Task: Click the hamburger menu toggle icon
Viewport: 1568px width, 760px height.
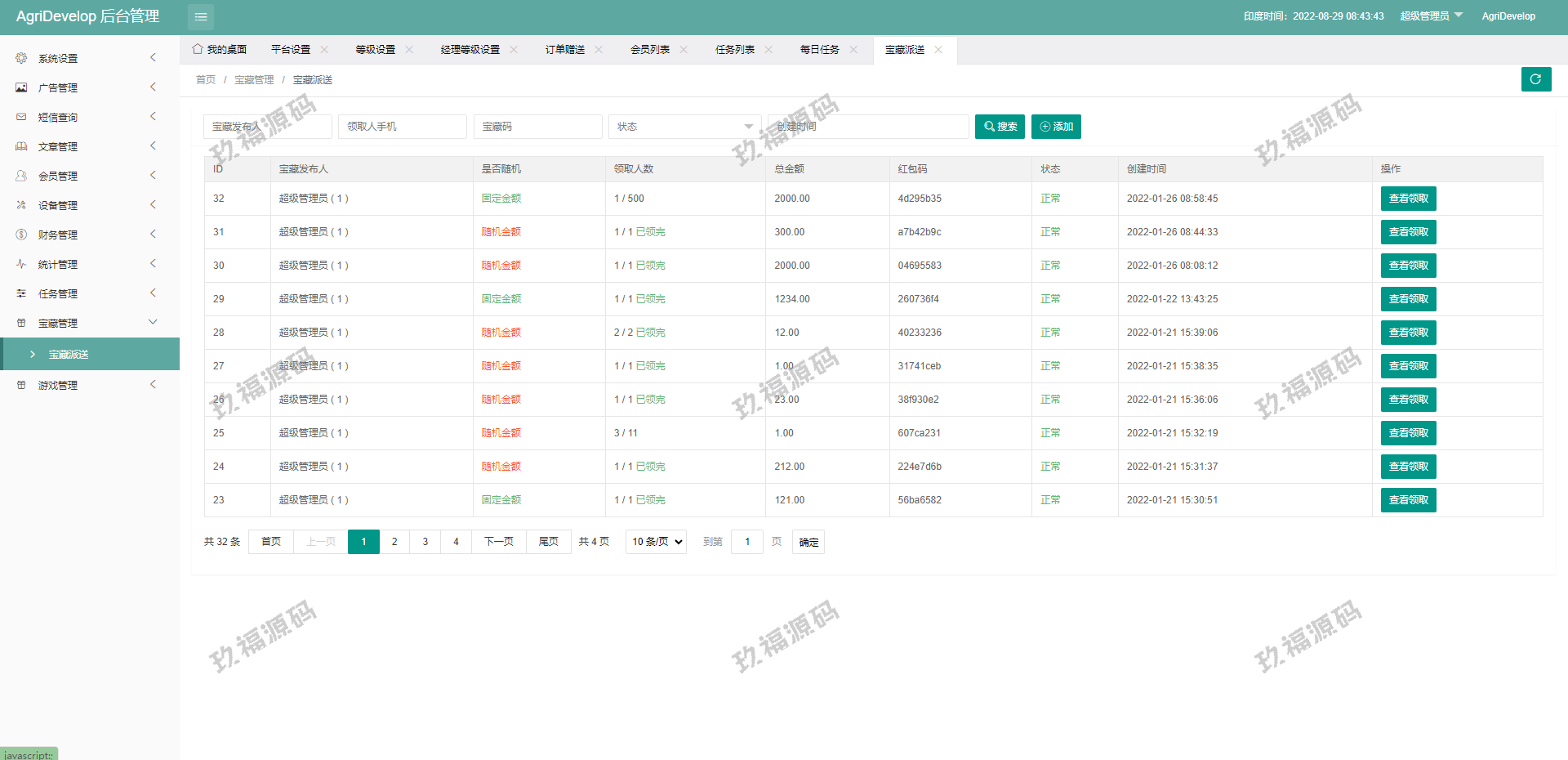Action: pyautogui.click(x=201, y=17)
